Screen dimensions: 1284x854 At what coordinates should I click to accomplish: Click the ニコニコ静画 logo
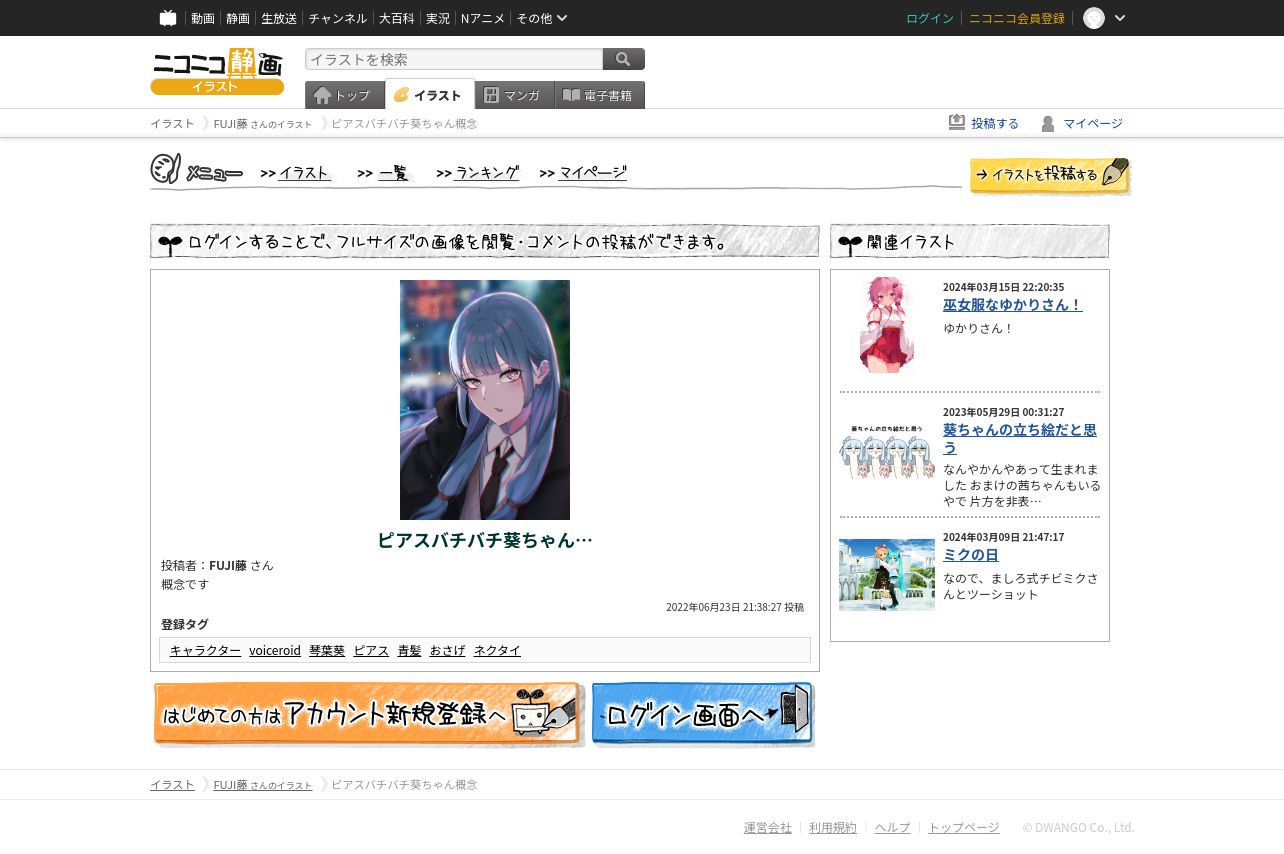(x=217, y=71)
